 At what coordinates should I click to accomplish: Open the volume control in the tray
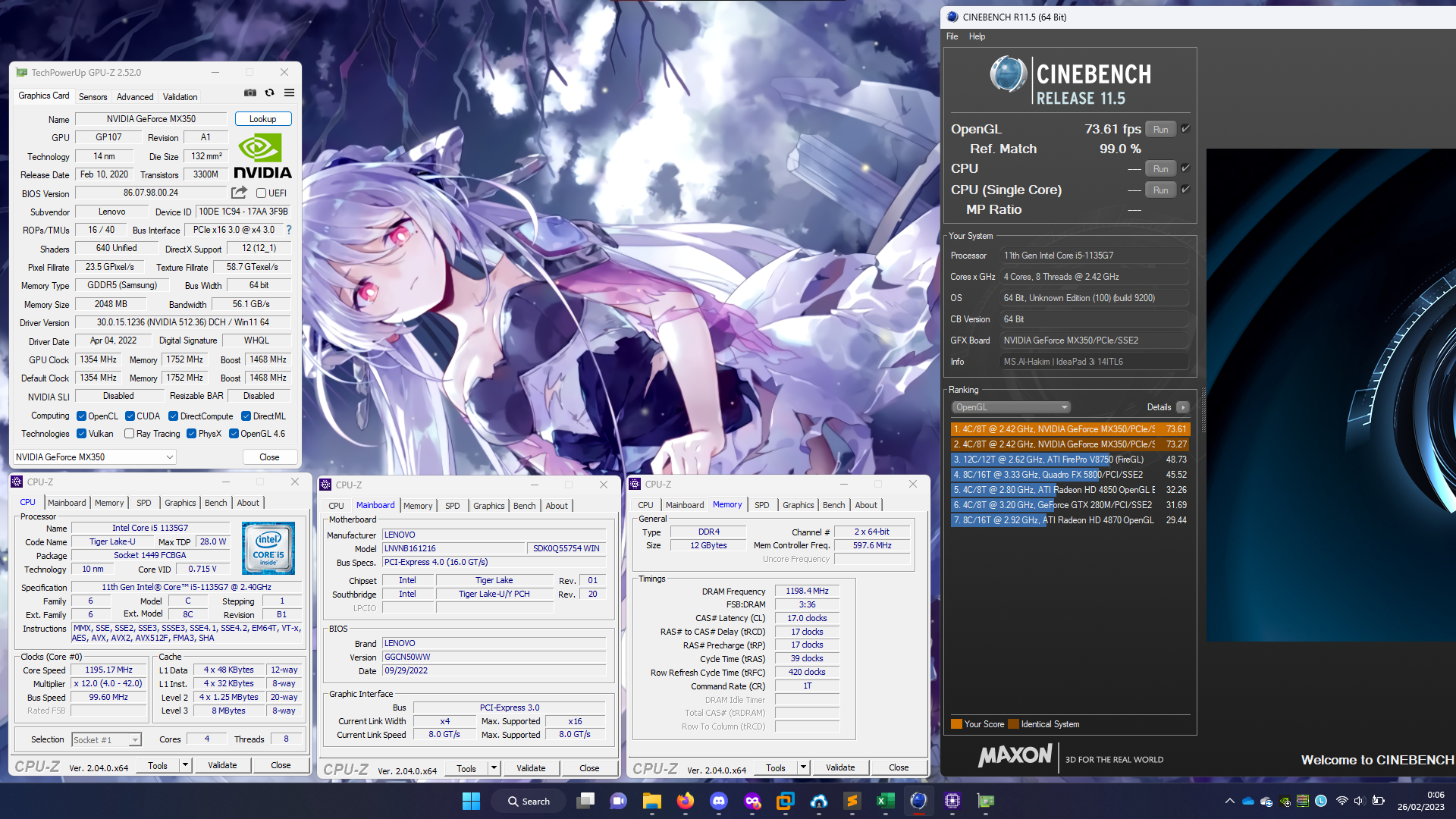(x=1359, y=801)
